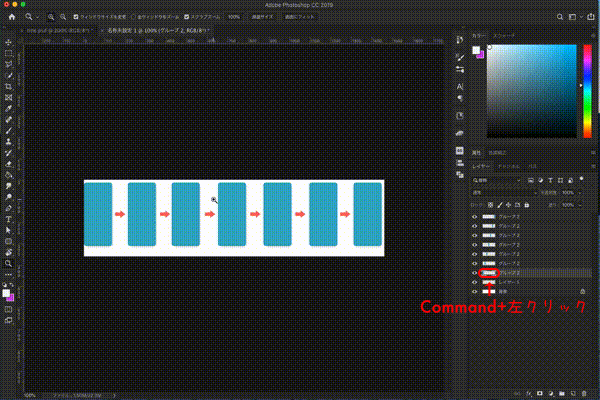The image size is (600, 400).
Task: Click the highlighted グループ 2 layer thumbnail
Action: [x=489, y=272]
